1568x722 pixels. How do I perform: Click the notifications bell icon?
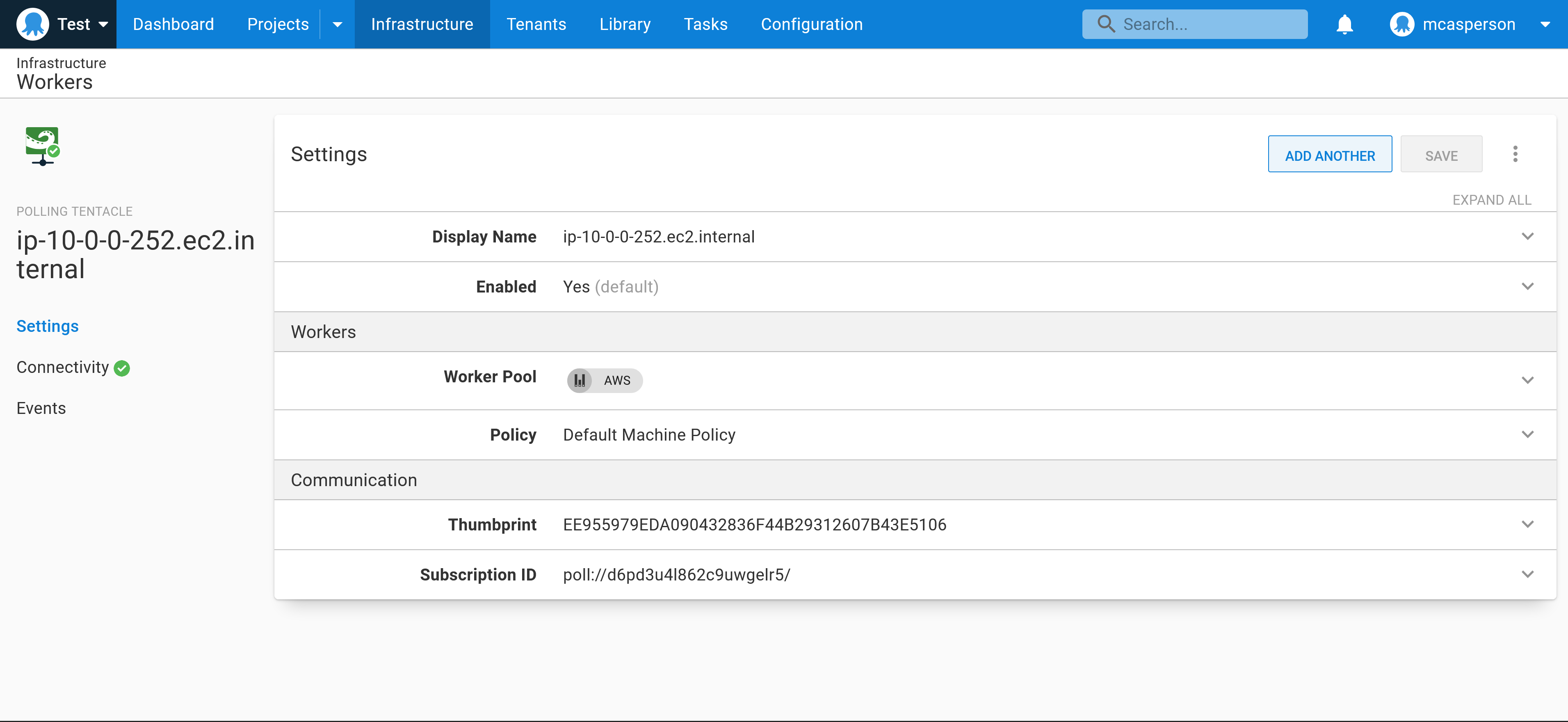(x=1344, y=24)
